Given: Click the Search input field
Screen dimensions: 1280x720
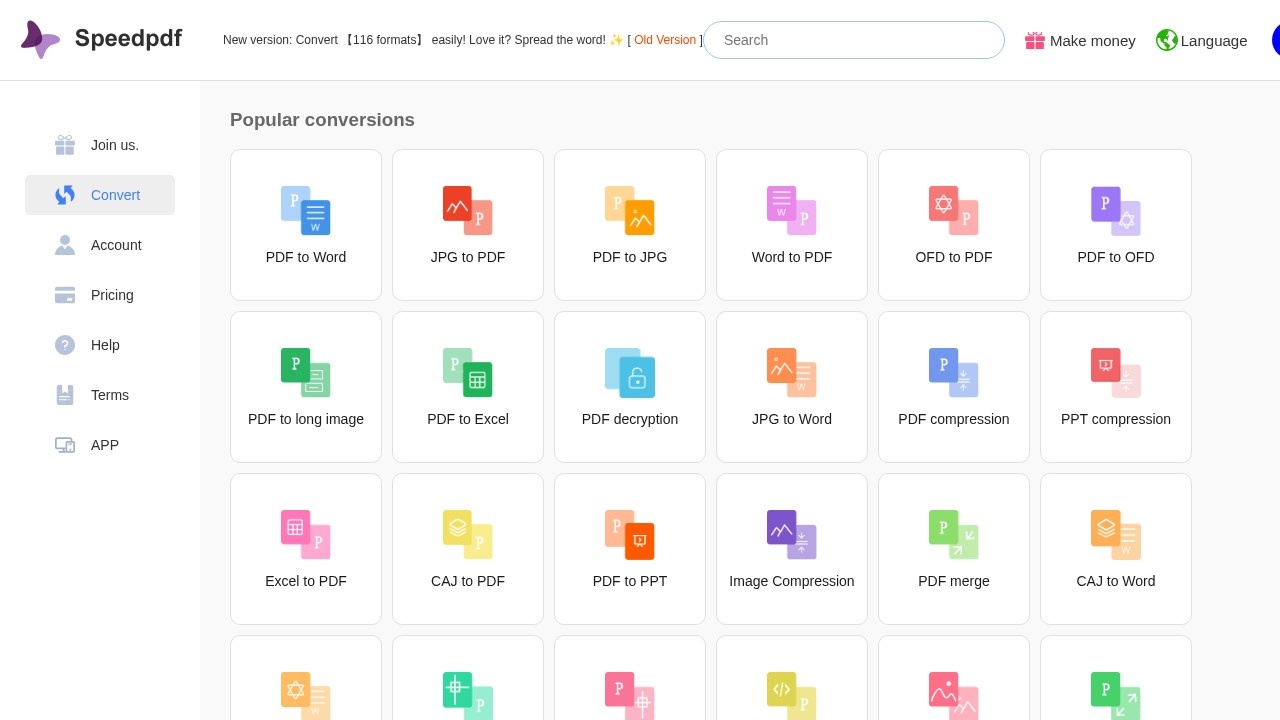Looking at the screenshot, I should [854, 40].
